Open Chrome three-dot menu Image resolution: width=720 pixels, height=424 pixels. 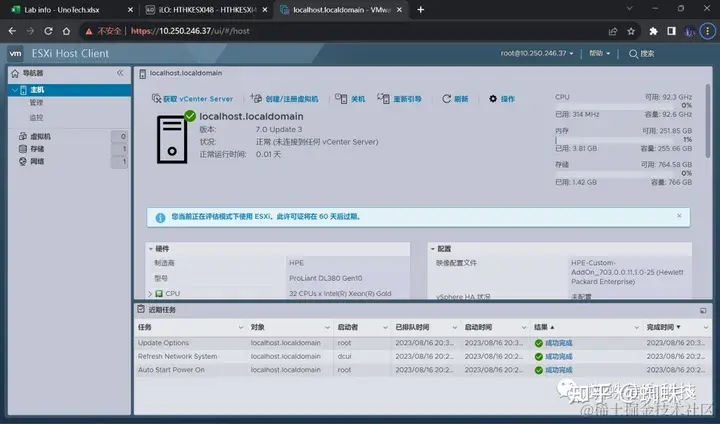tap(707, 31)
